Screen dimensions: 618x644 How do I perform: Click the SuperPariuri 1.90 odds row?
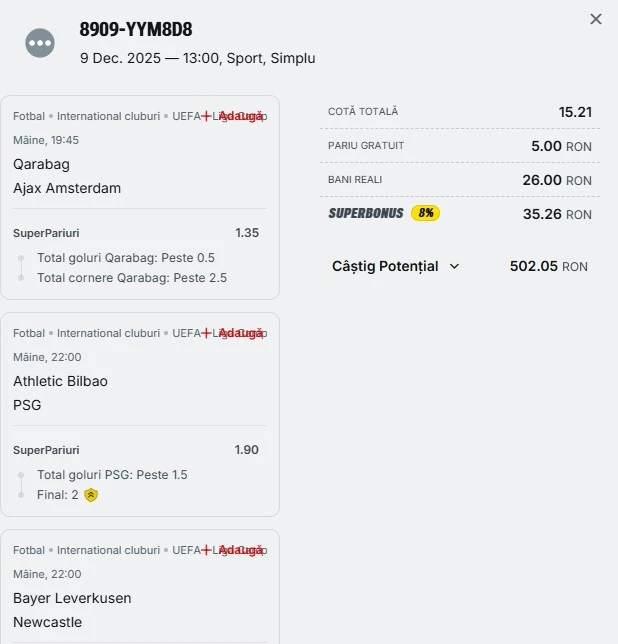pos(139,450)
